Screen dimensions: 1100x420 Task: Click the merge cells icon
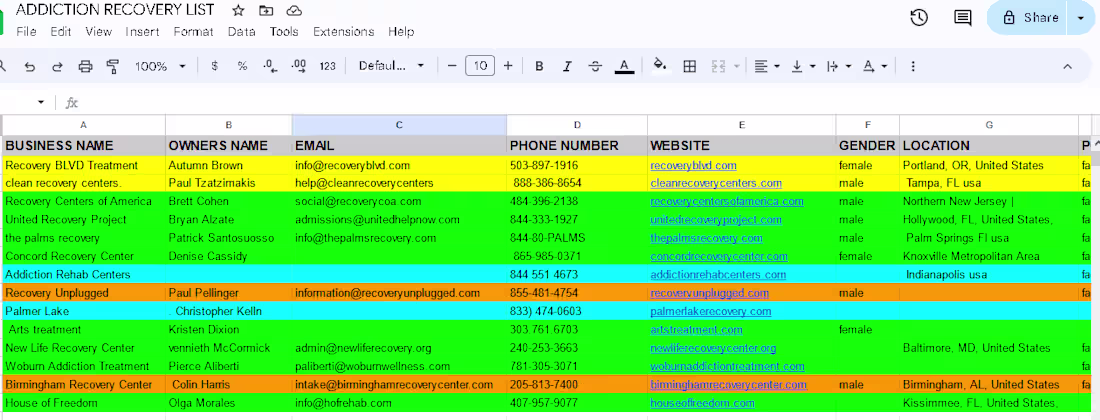click(x=718, y=66)
